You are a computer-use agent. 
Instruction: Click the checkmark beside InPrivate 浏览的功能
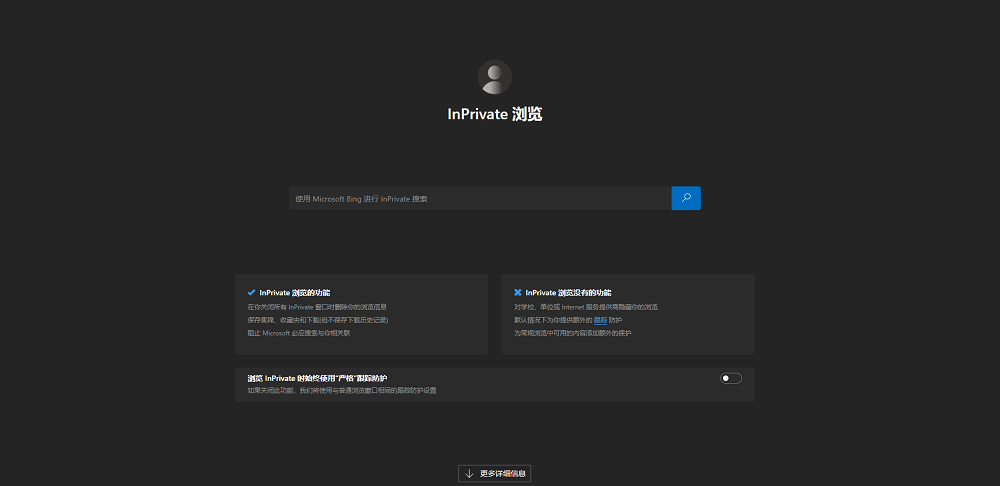coord(251,293)
